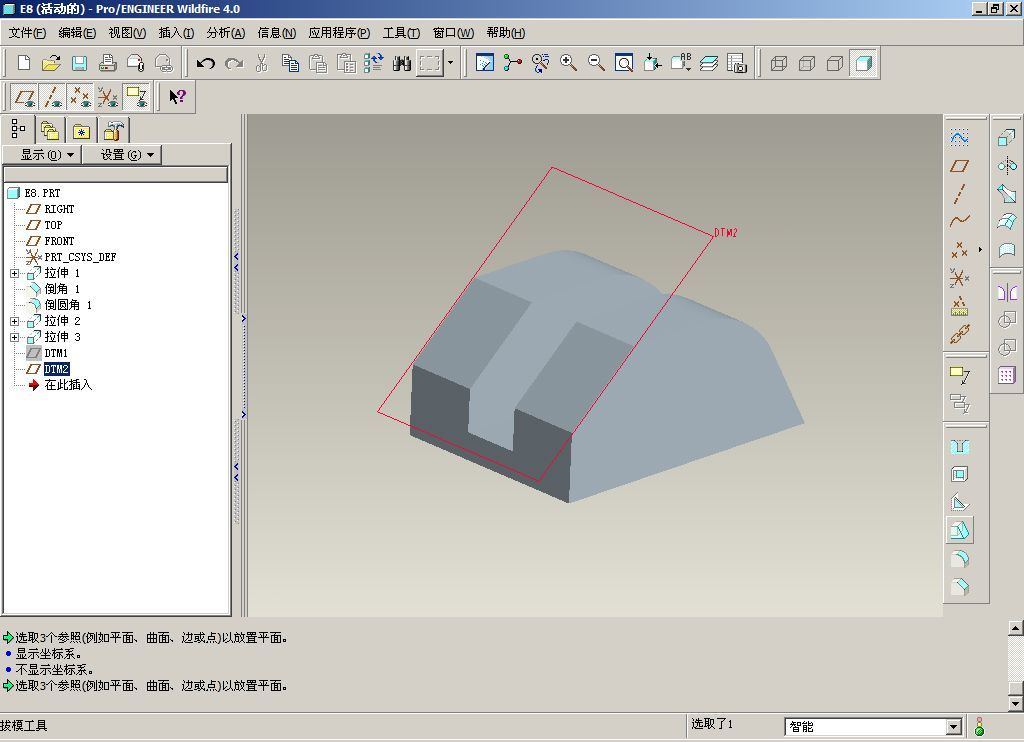Open a file with the folder icon

coord(51,63)
